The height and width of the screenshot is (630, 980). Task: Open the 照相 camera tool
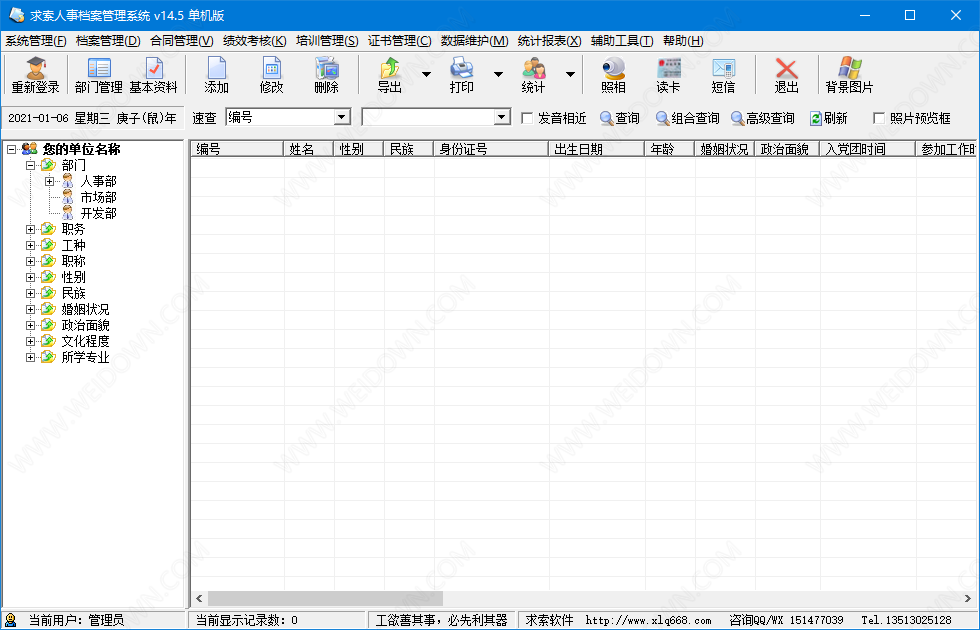pos(614,75)
